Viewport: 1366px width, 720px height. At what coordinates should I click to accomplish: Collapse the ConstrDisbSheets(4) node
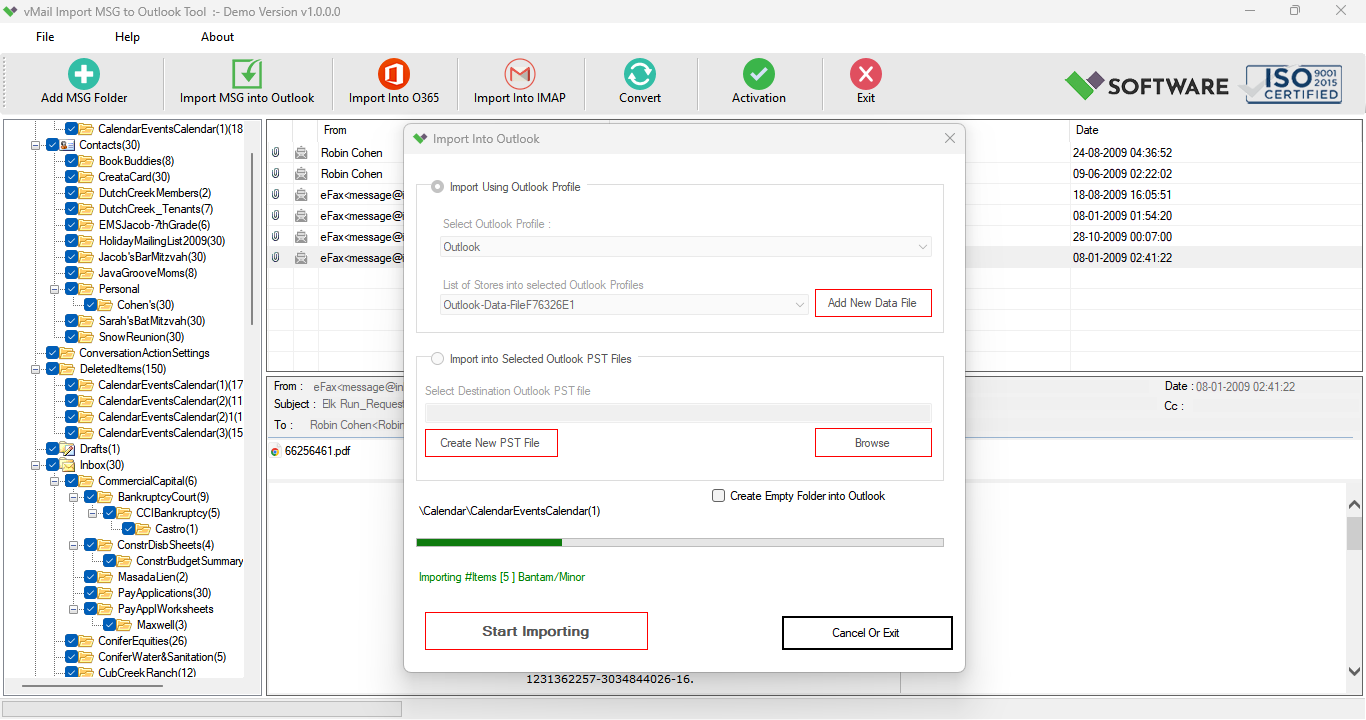tap(74, 545)
